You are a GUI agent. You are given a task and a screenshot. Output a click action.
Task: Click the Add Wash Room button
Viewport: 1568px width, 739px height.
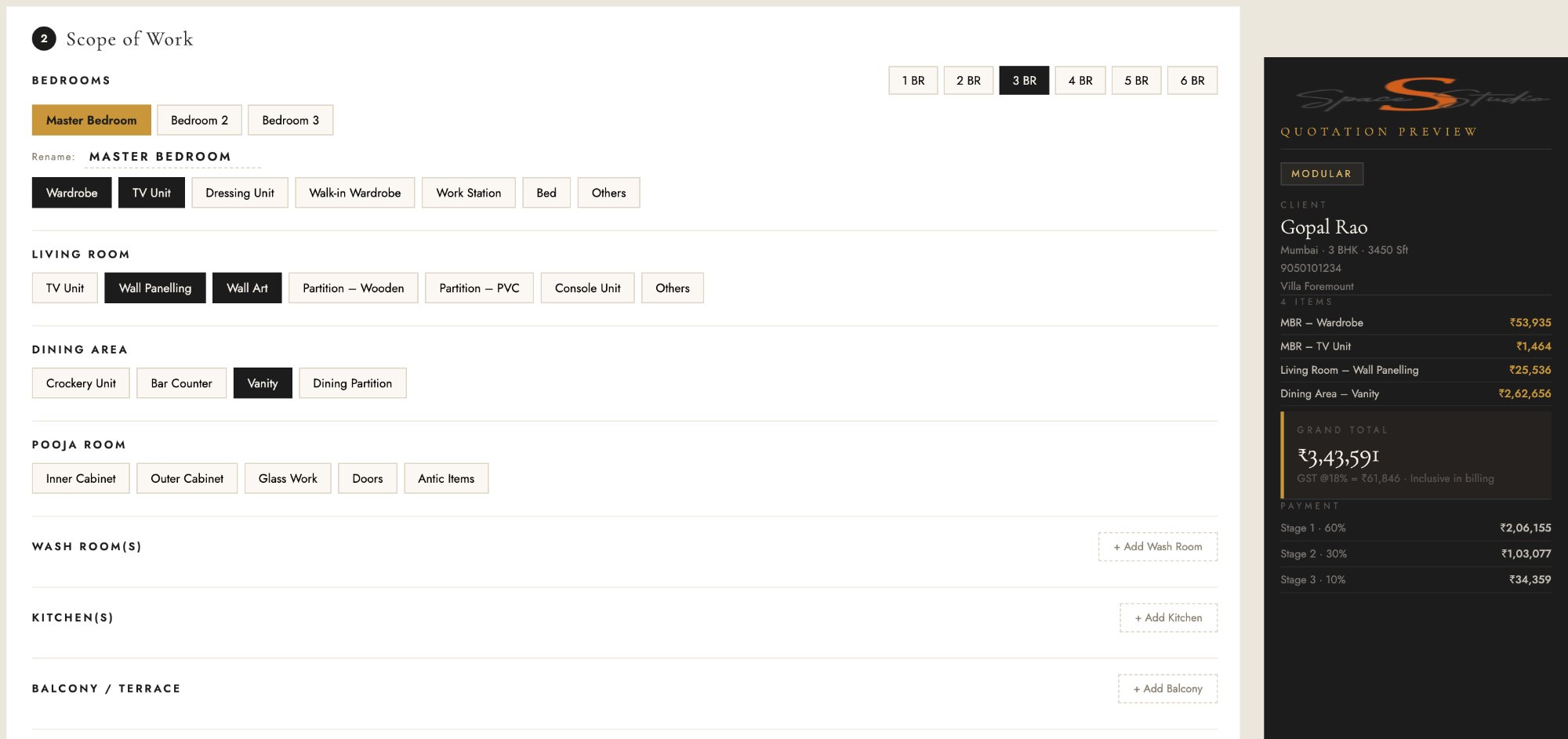pyautogui.click(x=1157, y=546)
